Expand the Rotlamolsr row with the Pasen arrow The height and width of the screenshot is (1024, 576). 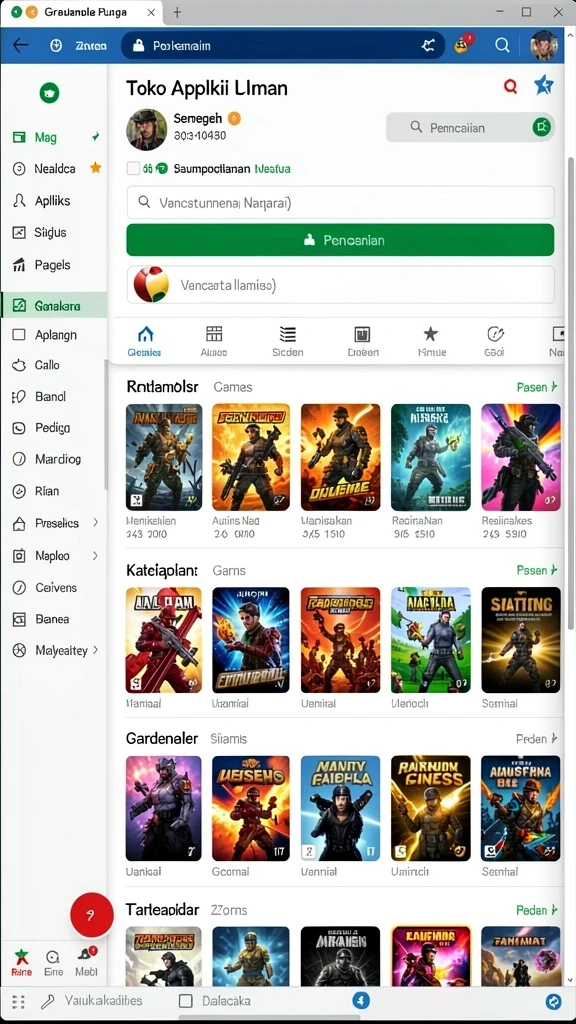(537, 387)
